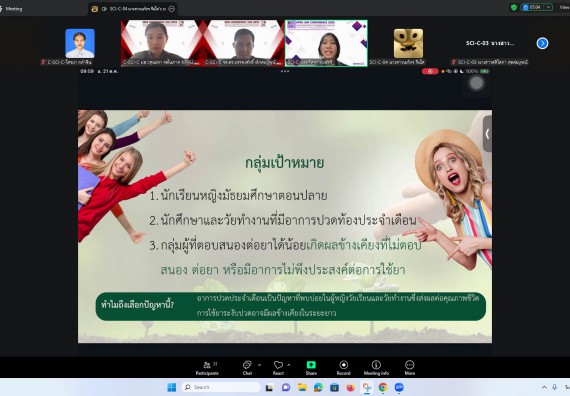This screenshot has width=570, height=396.
Task: Click the three dots above shared screen
Action: pyautogui.click(x=285, y=71)
